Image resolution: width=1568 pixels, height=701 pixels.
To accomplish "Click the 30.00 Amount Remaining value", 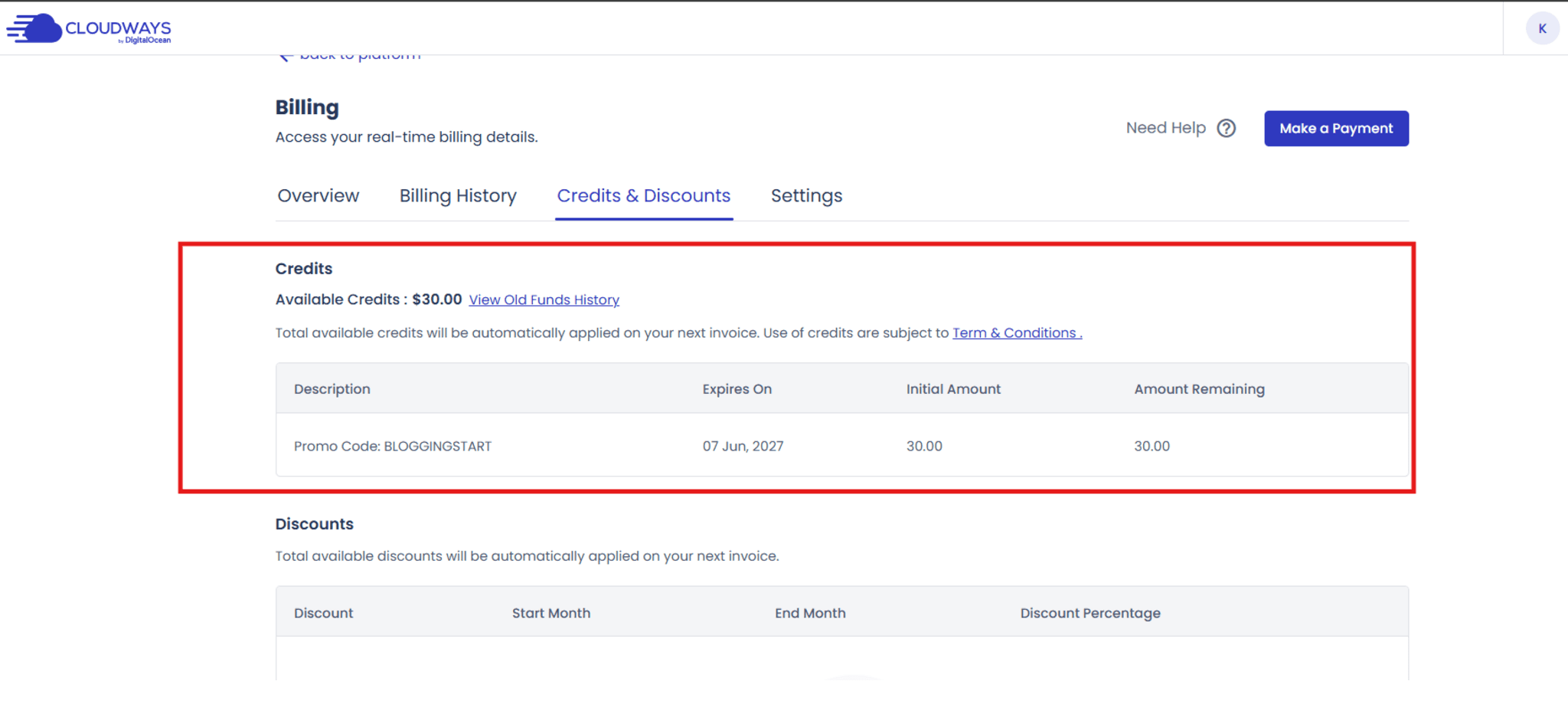I will (x=1151, y=446).
